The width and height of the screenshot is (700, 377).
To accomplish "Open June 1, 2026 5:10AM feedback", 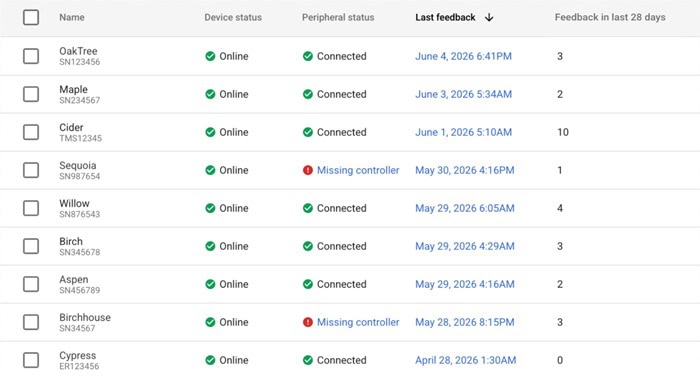I will [x=463, y=132].
